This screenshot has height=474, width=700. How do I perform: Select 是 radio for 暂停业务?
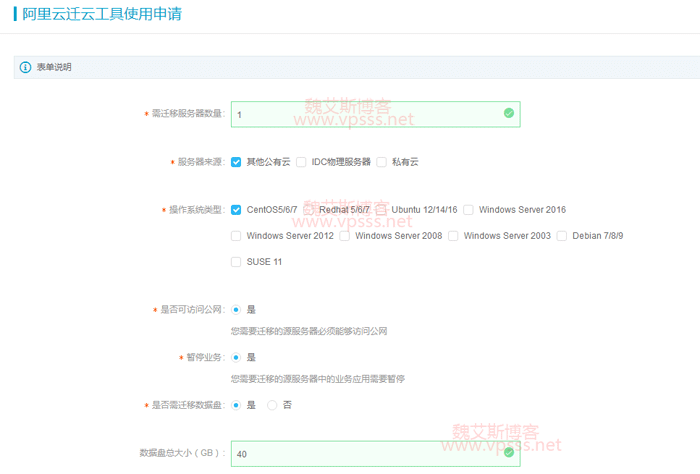(x=236, y=357)
